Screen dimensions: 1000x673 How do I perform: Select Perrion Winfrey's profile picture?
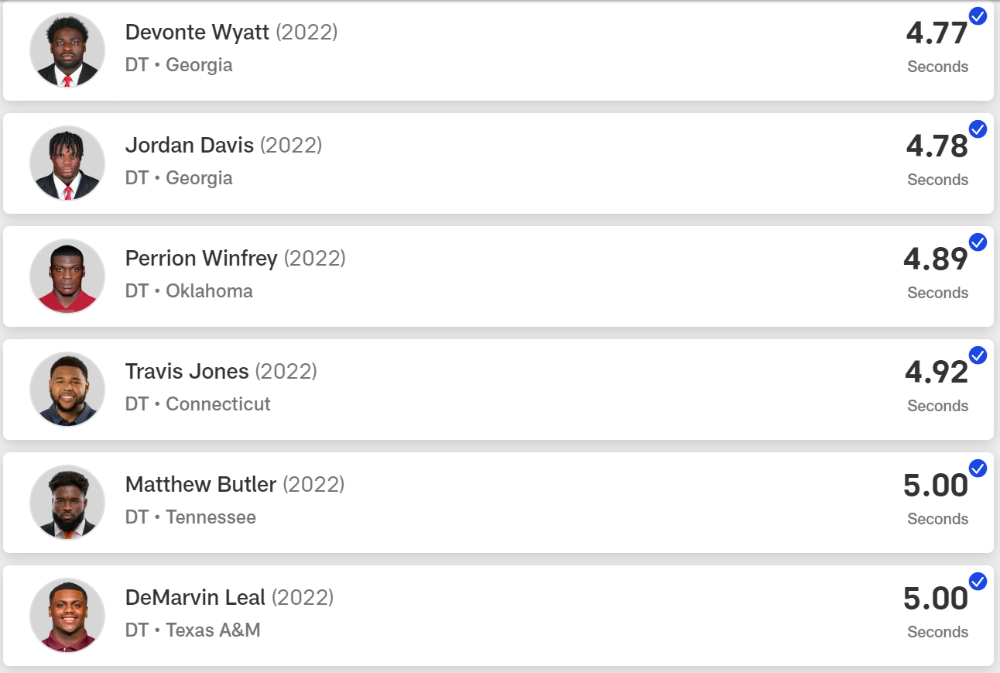point(67,276)
